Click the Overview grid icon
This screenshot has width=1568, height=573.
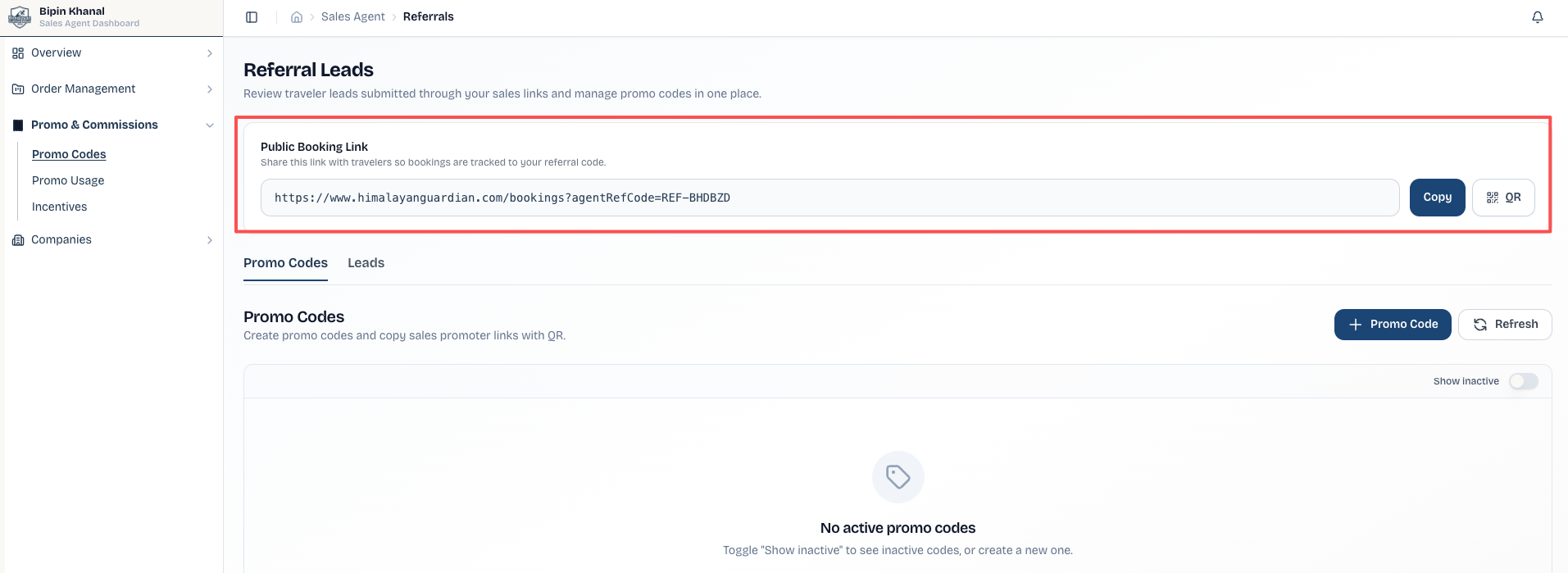tap(18, 53)
